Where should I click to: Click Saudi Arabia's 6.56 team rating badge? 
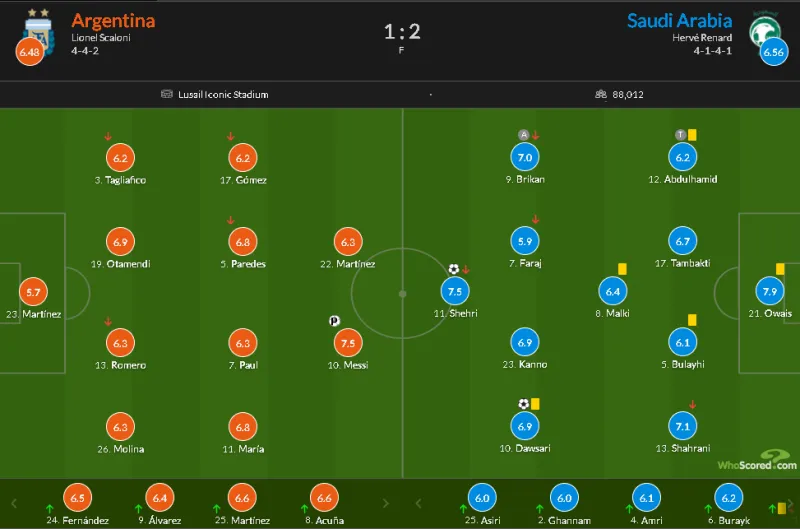pyautogui.click(x=773, y=50)
